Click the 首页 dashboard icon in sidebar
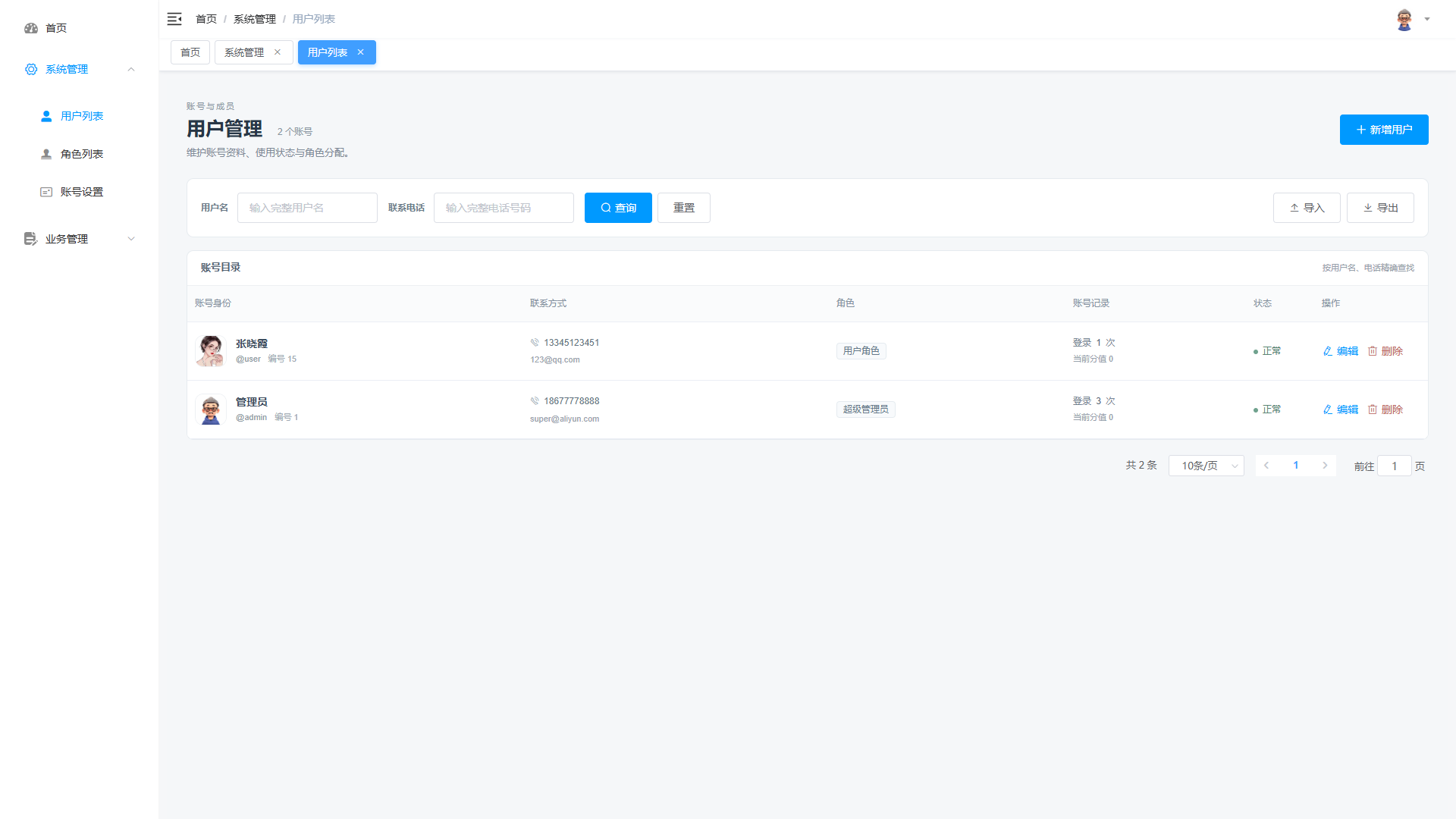 point(31,28)
